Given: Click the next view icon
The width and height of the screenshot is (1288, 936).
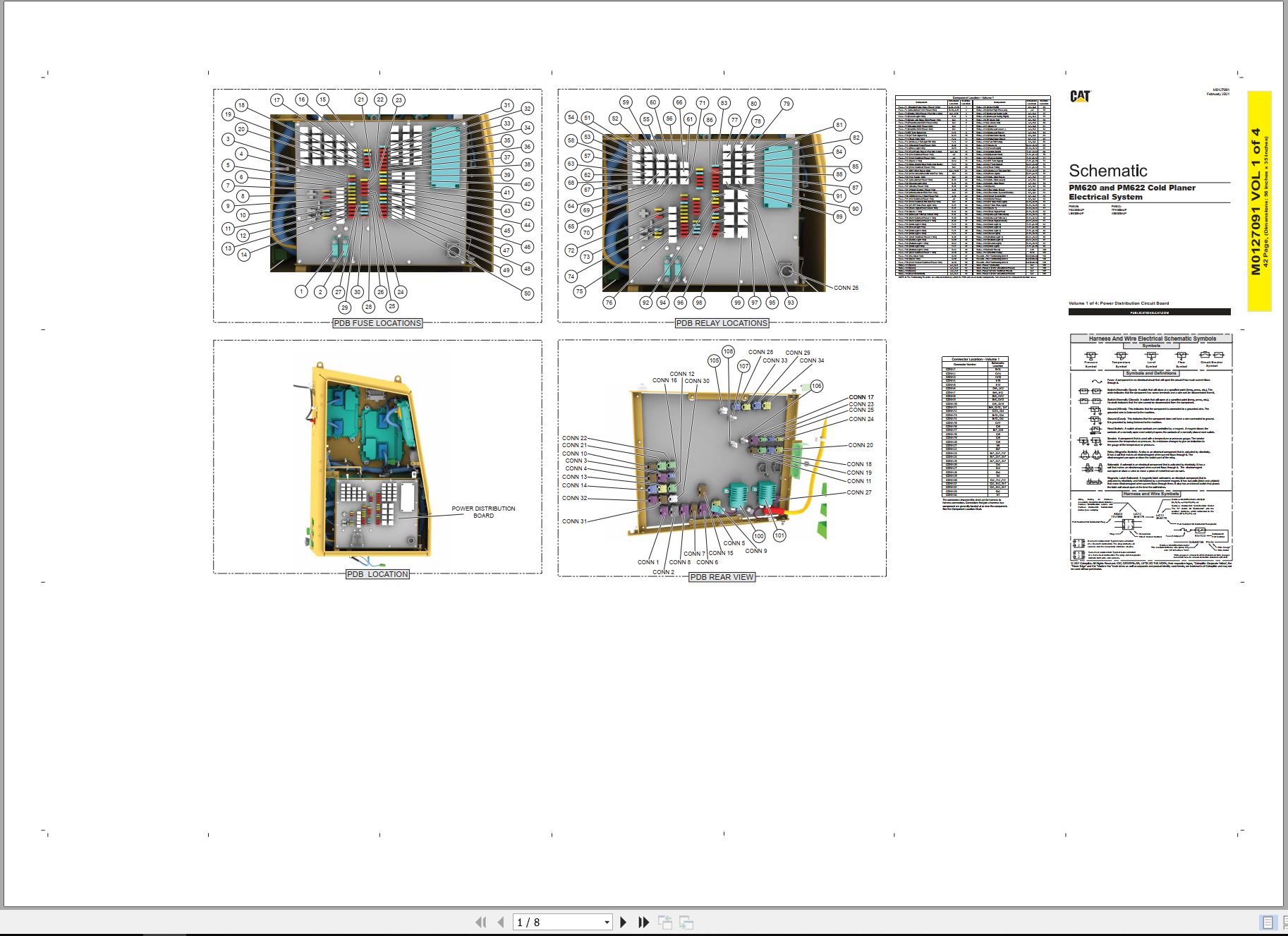Looking at the screenshot, I should pos(686,922).
